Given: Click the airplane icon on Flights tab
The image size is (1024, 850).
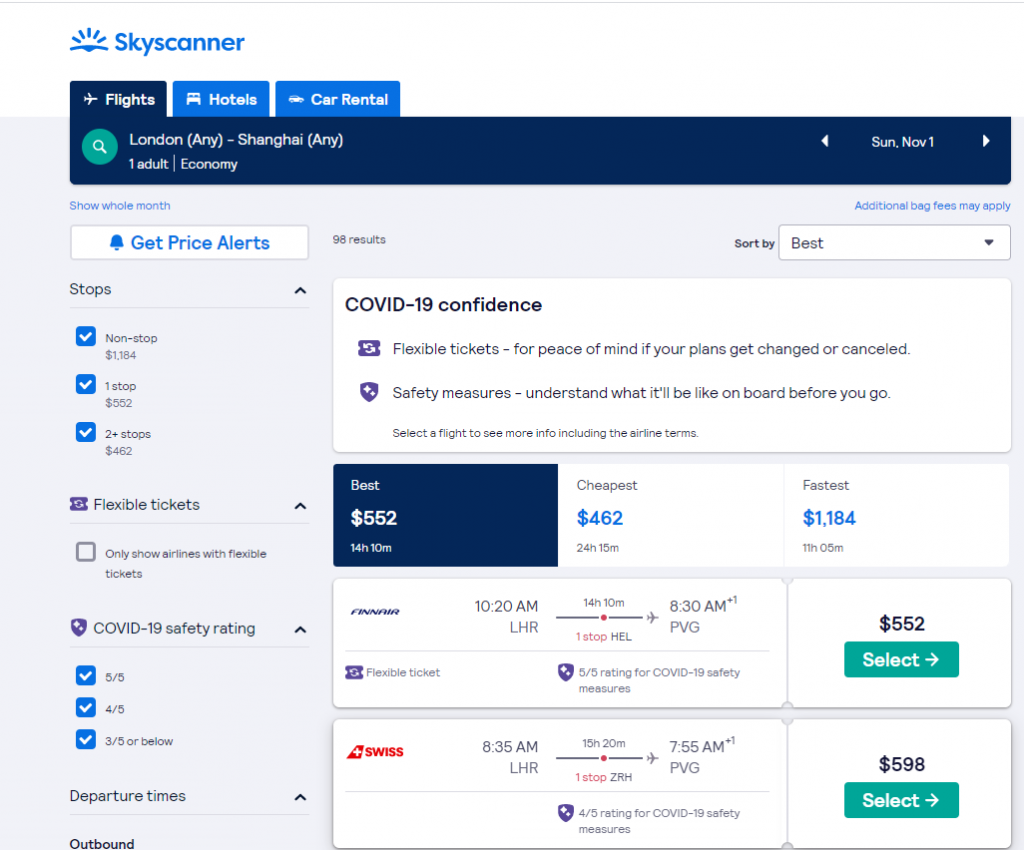Looking at the screenshot, I should [91, 99].
